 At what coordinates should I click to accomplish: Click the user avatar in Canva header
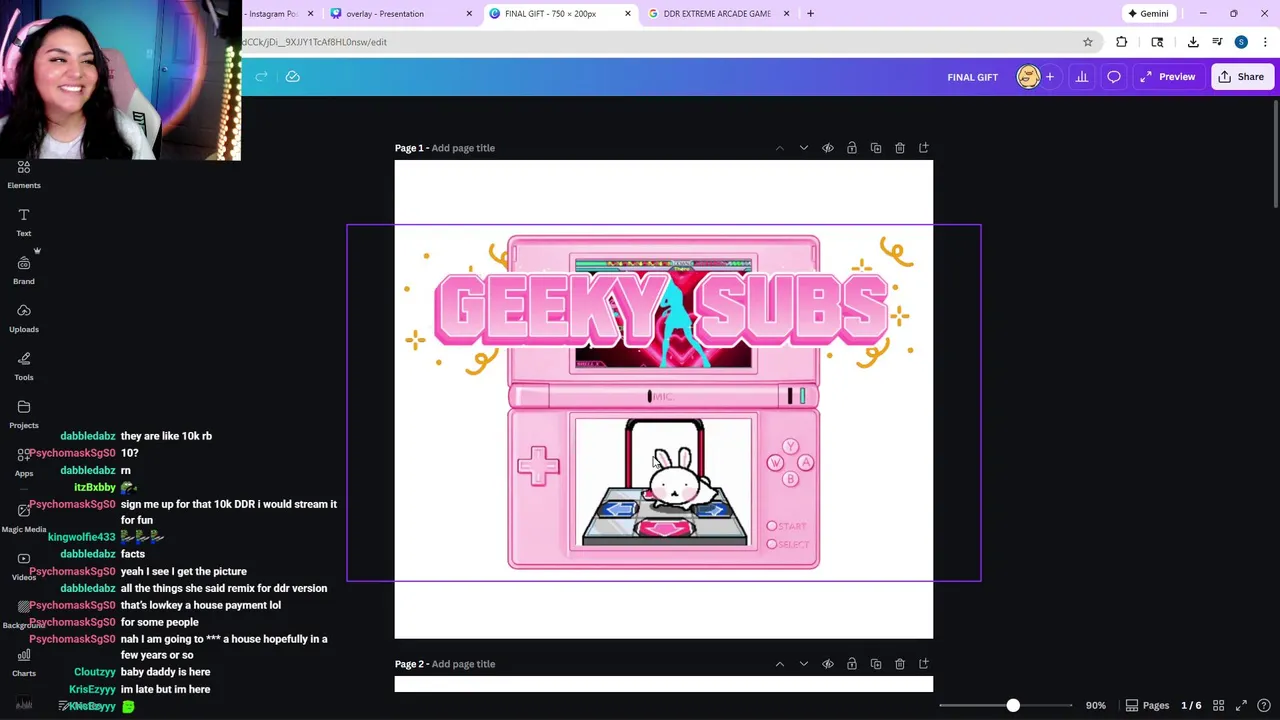click(x=1028, y=77)
